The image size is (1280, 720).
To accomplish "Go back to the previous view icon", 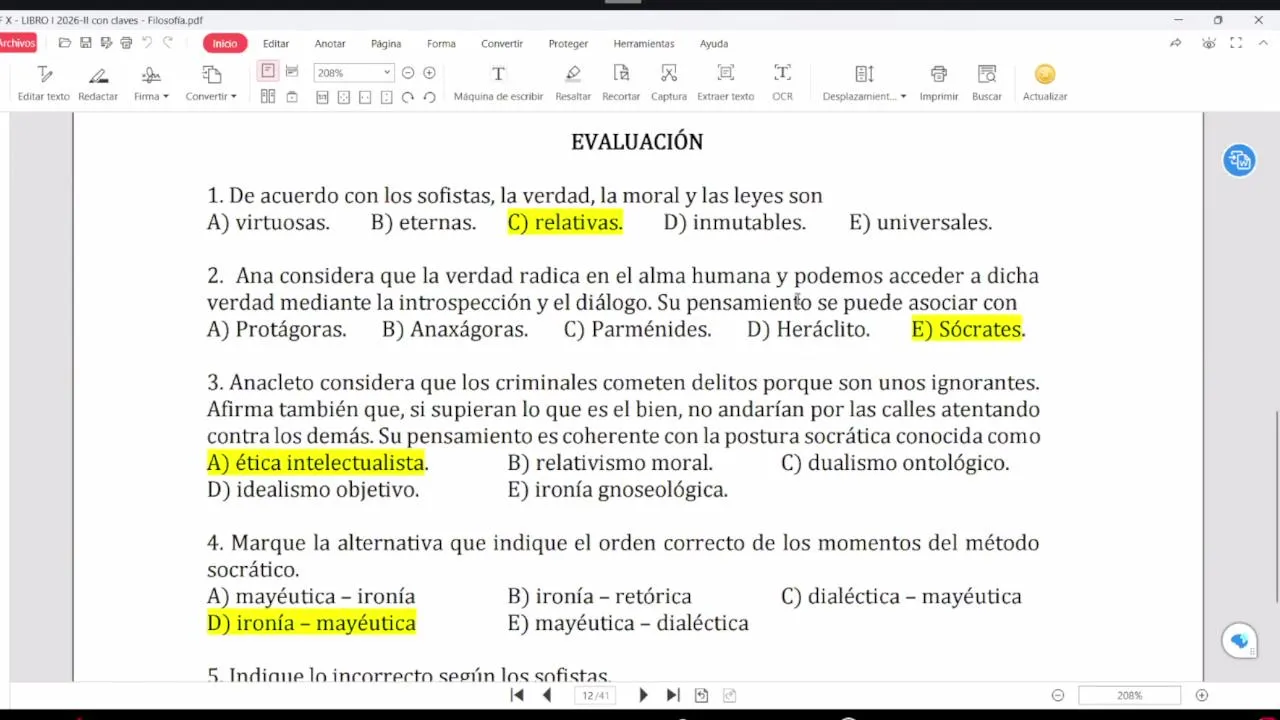I will click(x=702, y=695).
